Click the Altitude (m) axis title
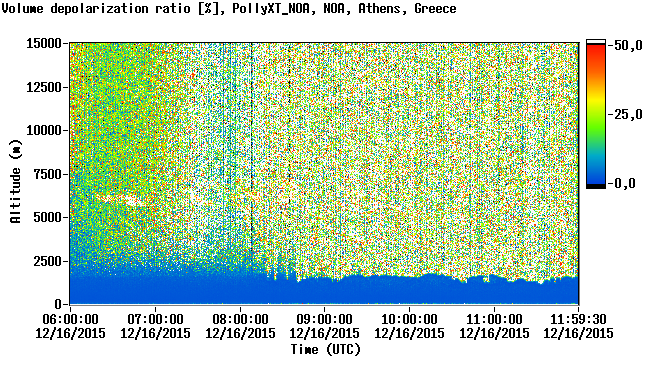 15,182
